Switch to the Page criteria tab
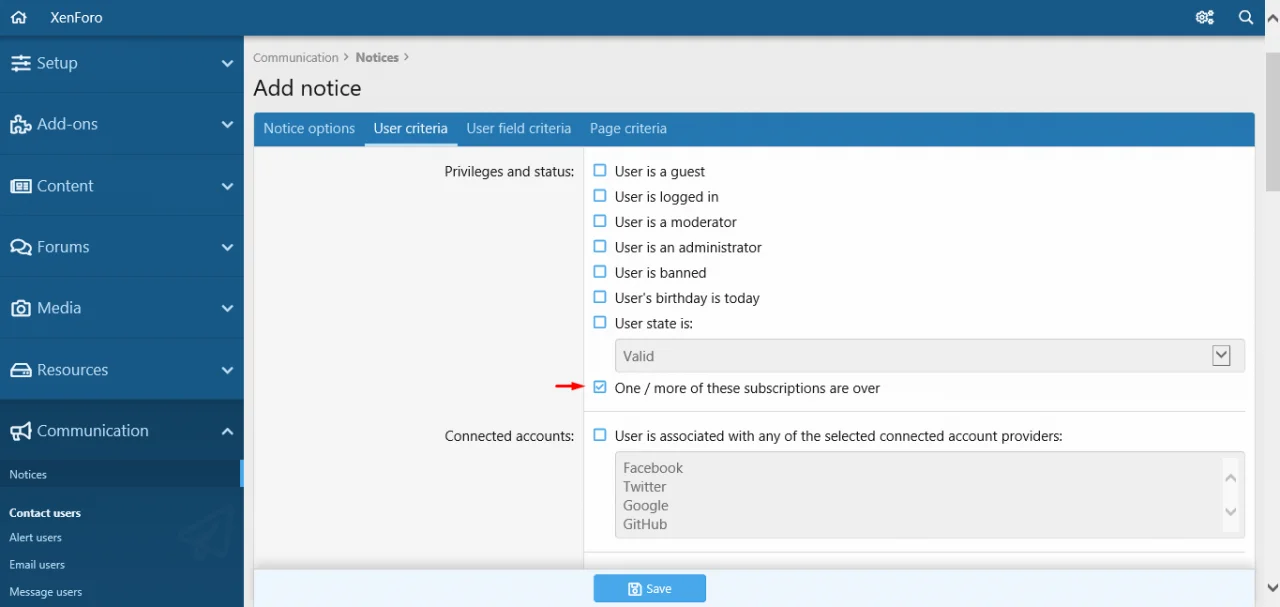Image resolution: width=1280 pixels, height=607 pixels. pos(628,129)
